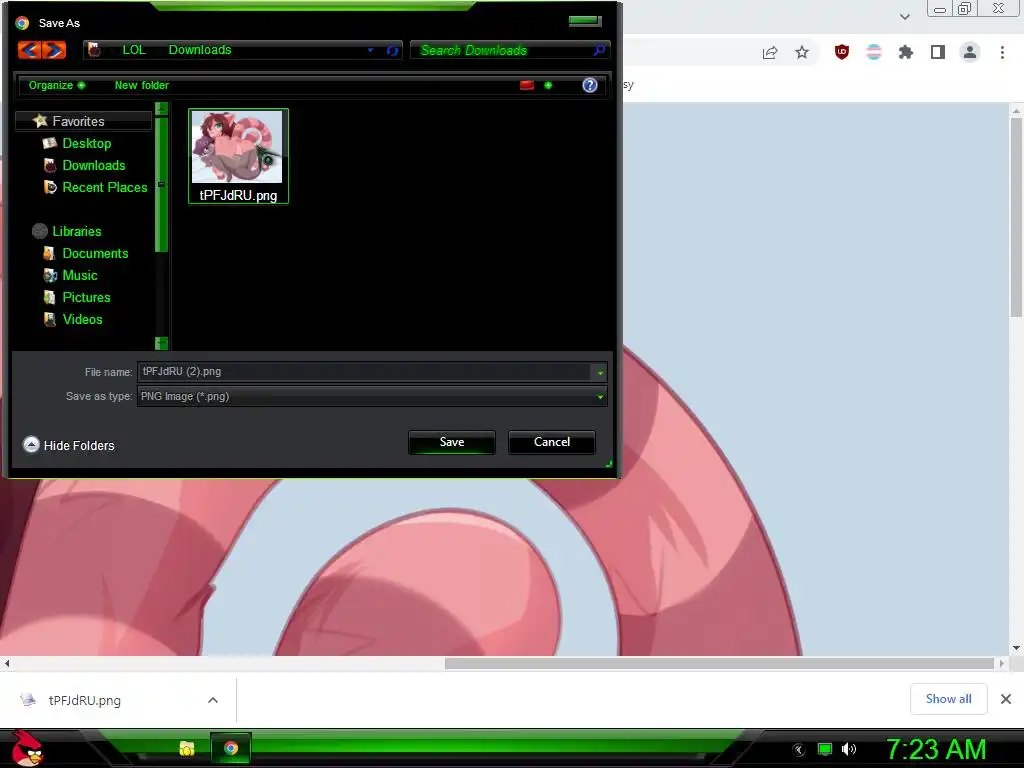Close the Chrome downloads bar
Image resolution: width=1024 pixels, height=768 pixels.
pyautogui.click(x=1006, y=699)
